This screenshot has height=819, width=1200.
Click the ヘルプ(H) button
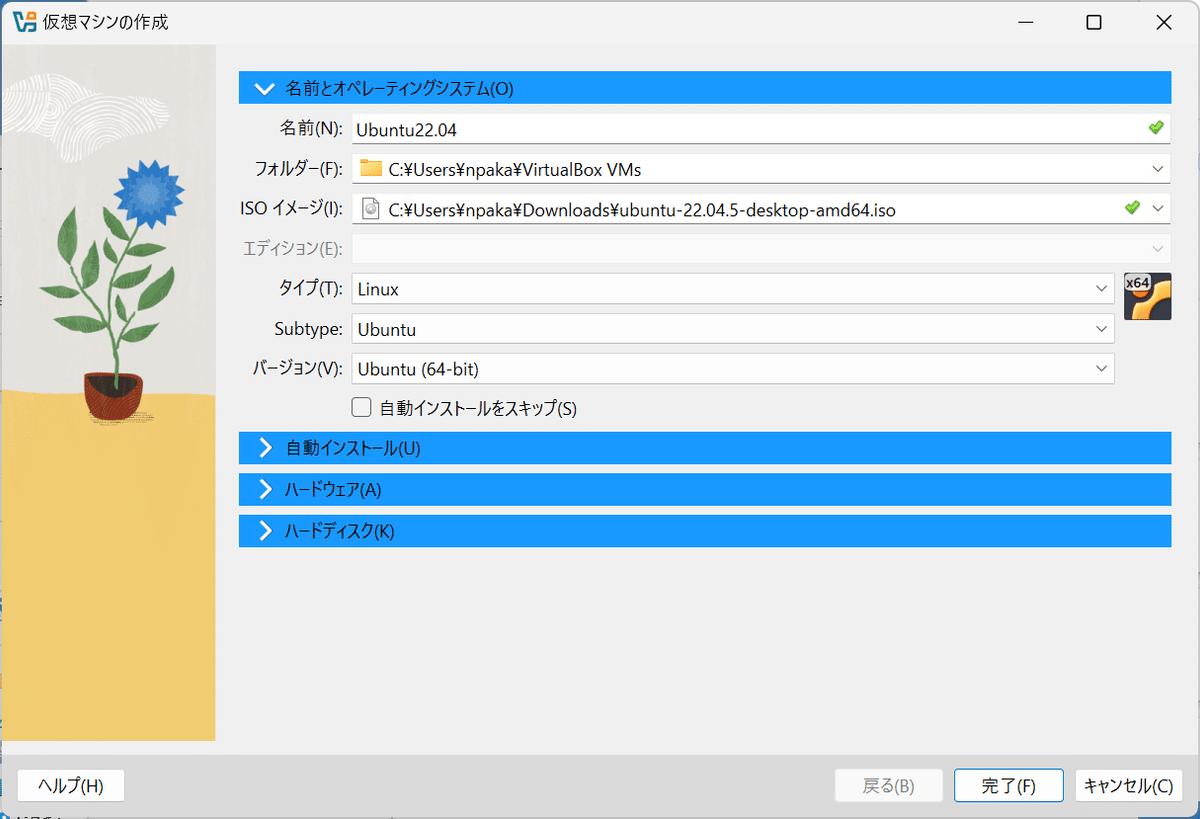70,785
